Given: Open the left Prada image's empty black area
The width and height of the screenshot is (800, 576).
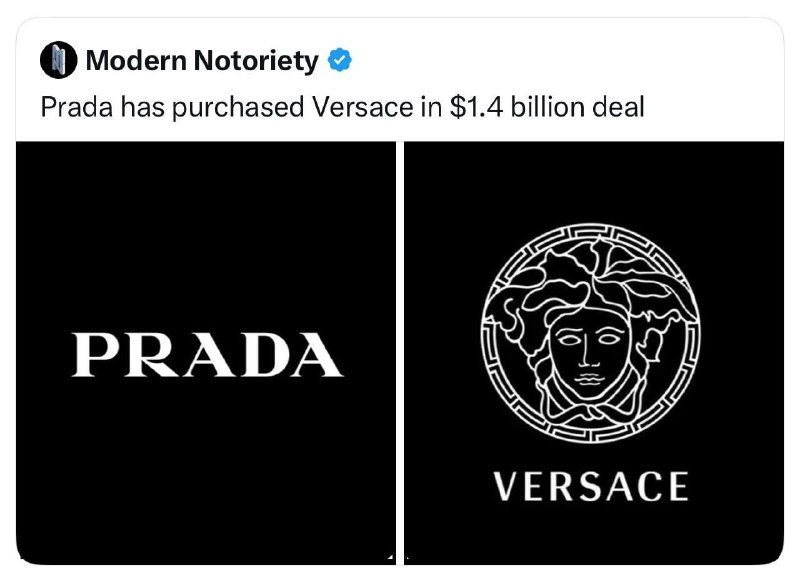Looking at the screenshot, I should 207,220.
